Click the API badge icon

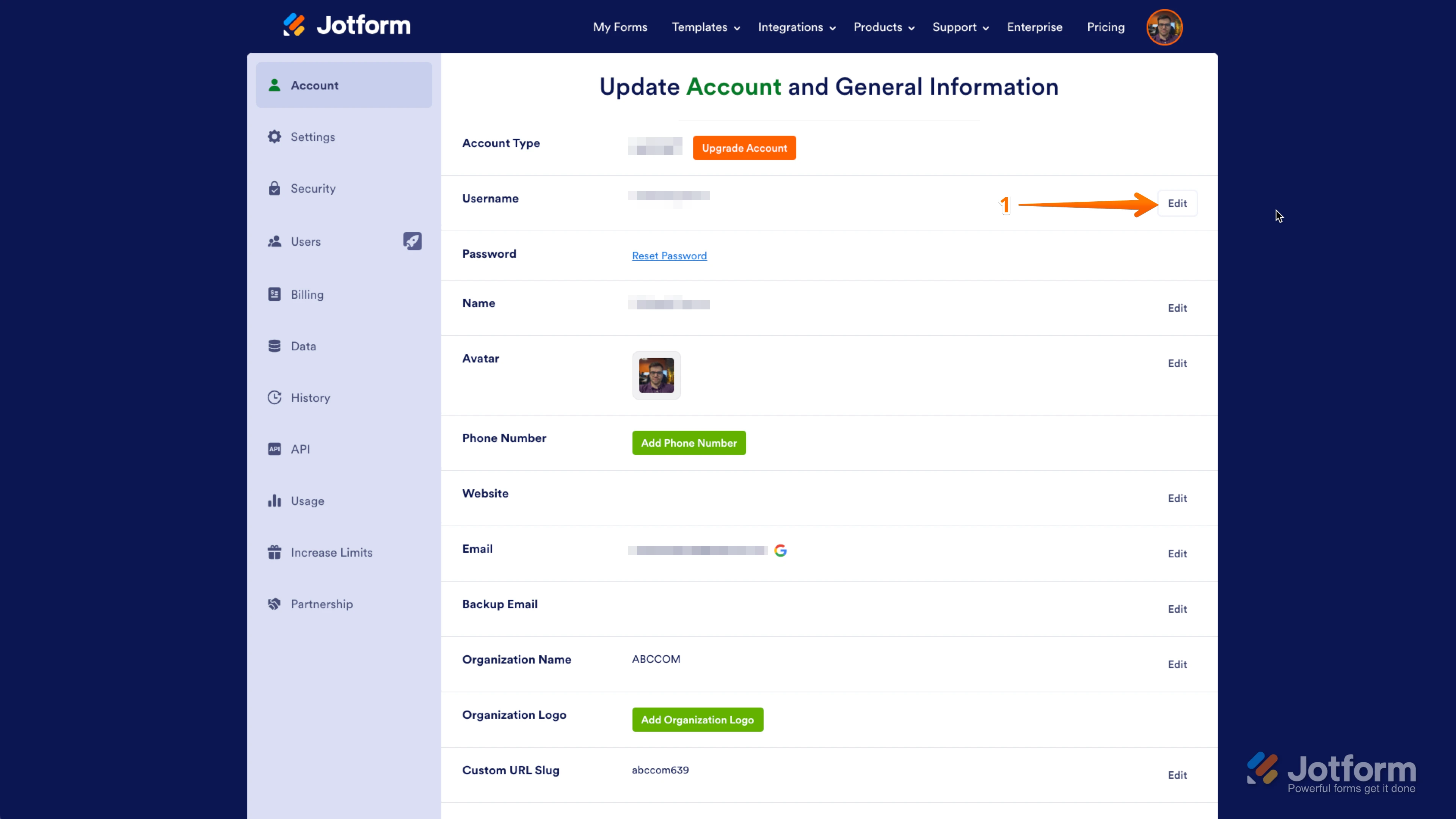coord(275,449)
